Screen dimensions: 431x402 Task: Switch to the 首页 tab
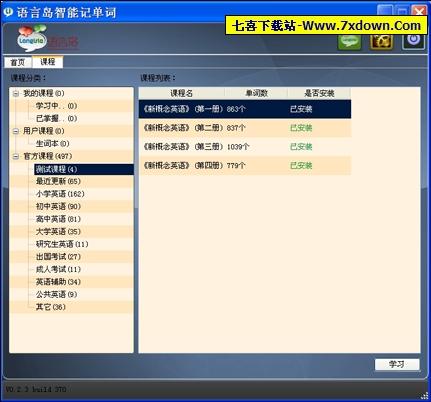point(18,62)
